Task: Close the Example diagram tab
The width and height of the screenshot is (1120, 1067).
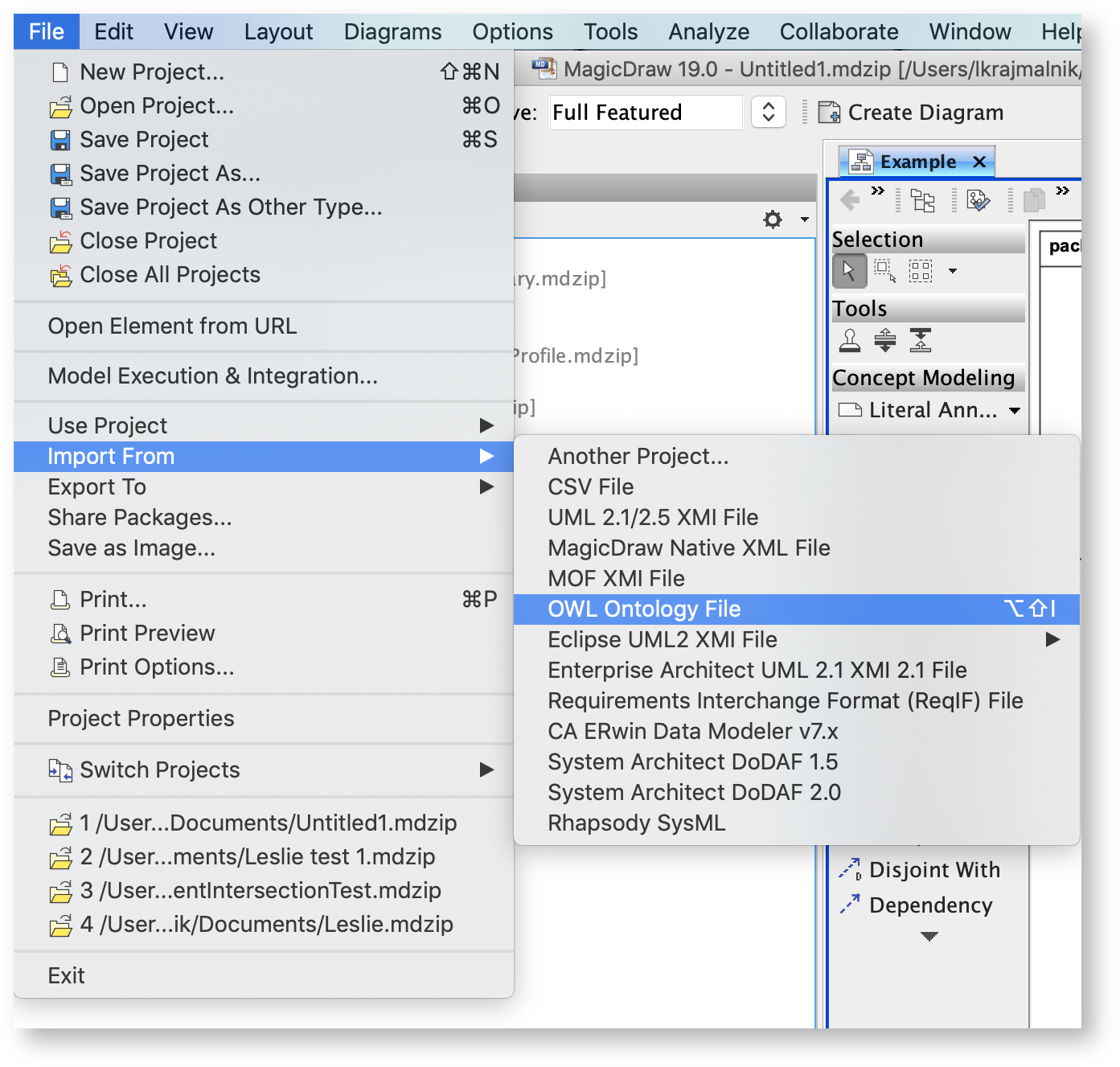Action: click(978, 162)
